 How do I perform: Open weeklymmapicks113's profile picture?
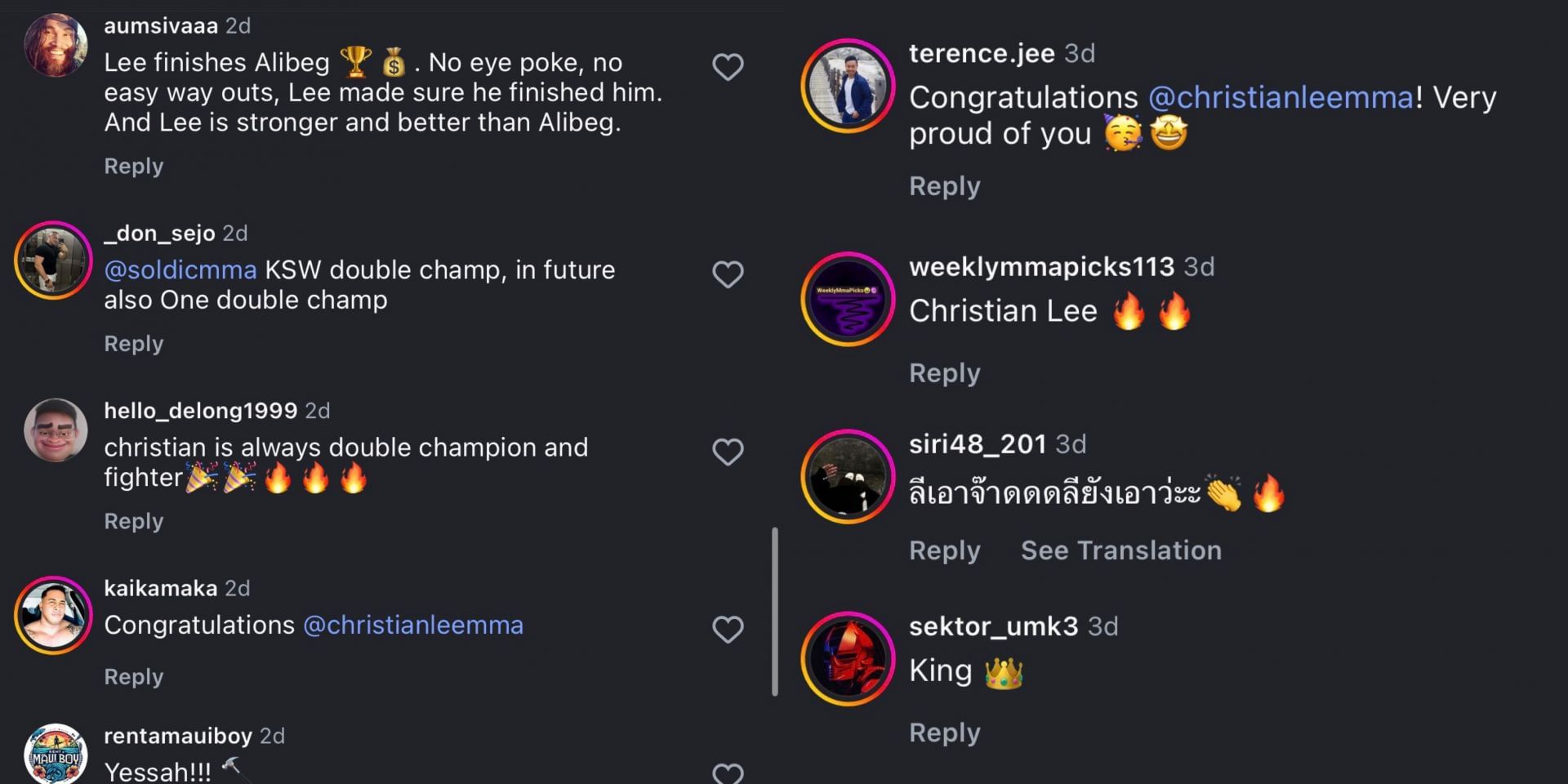847,298
